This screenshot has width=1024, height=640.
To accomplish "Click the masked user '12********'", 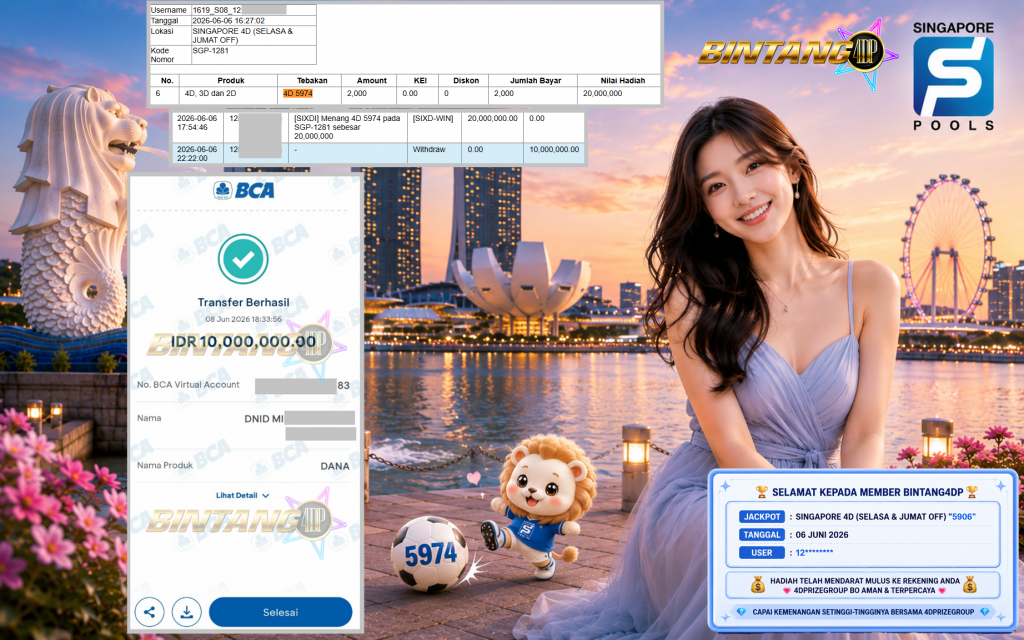I will (x=814, y=553).
